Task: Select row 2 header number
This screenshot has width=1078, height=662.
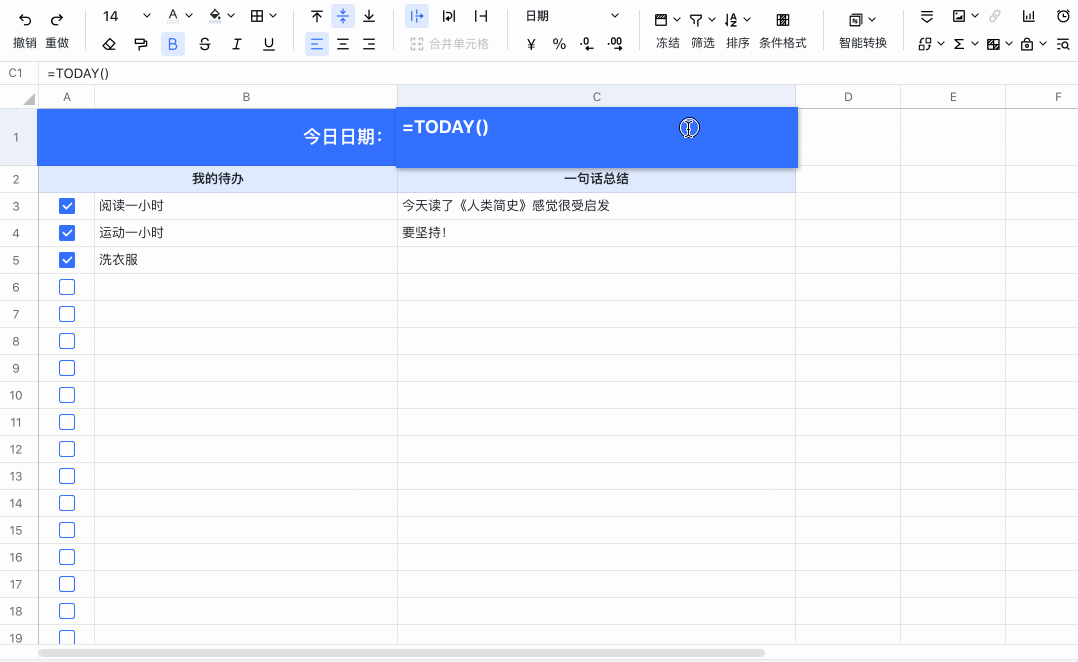Action: tap(16, 179)
